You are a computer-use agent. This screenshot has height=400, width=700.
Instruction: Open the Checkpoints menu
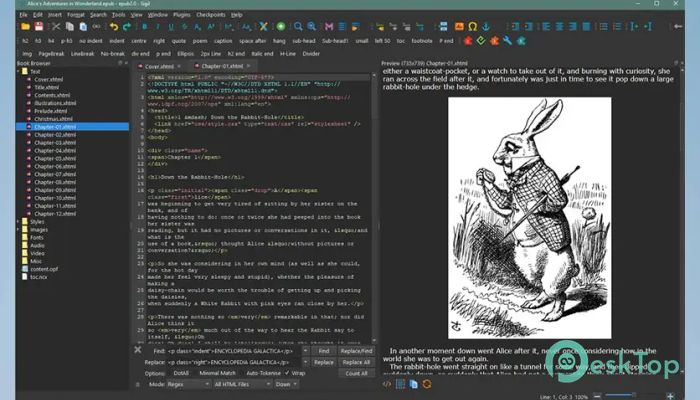click(211, 15)
